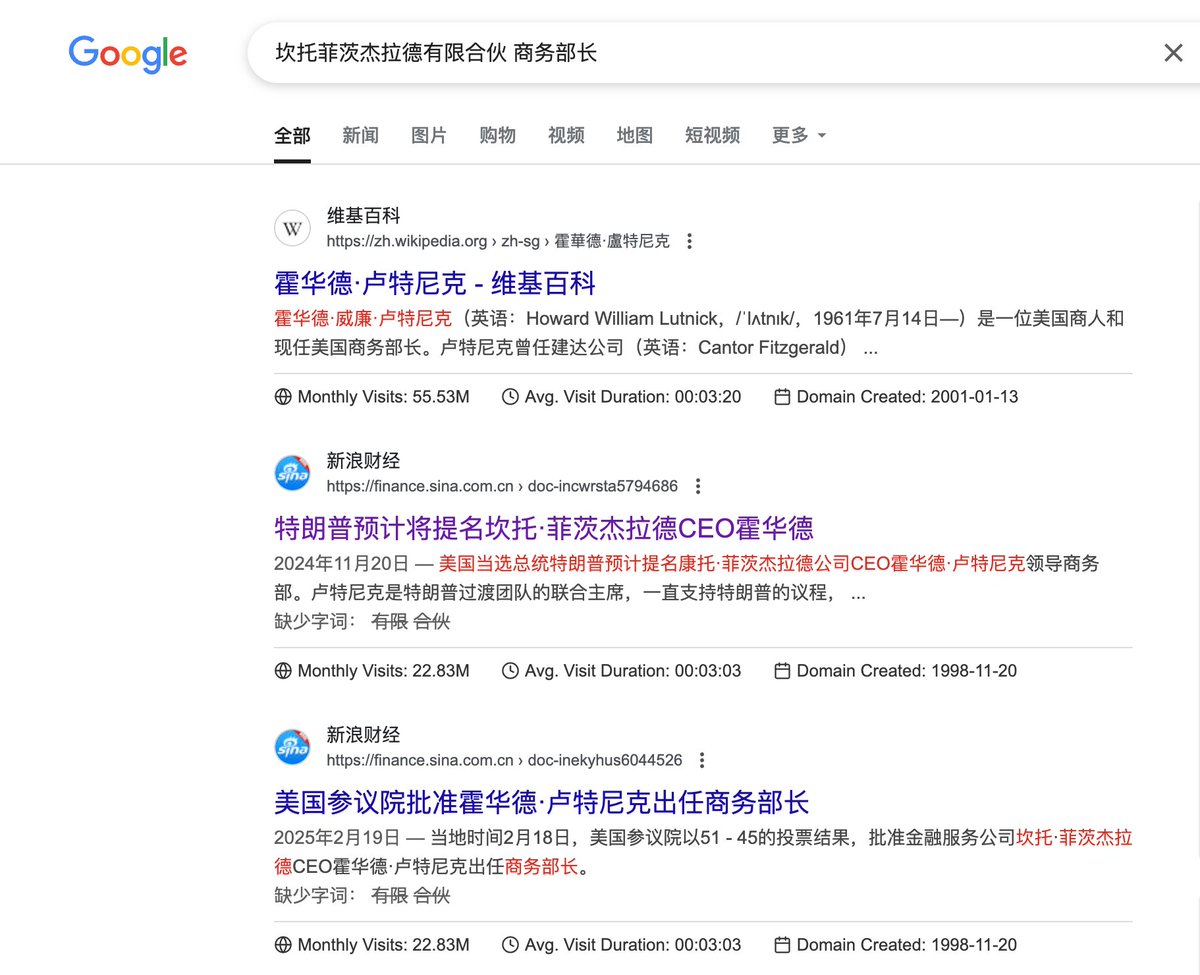
Task: Click the search query input field
Action: [700, 53]
